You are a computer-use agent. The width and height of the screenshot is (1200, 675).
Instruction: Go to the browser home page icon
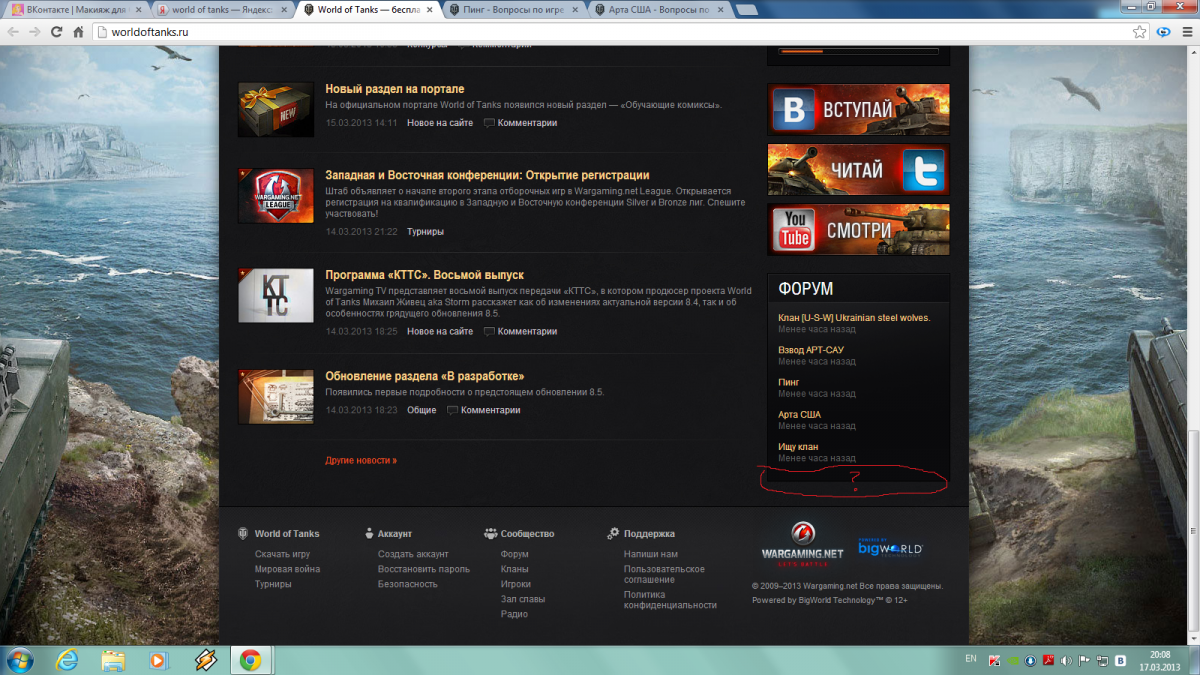tap(78, 31)
